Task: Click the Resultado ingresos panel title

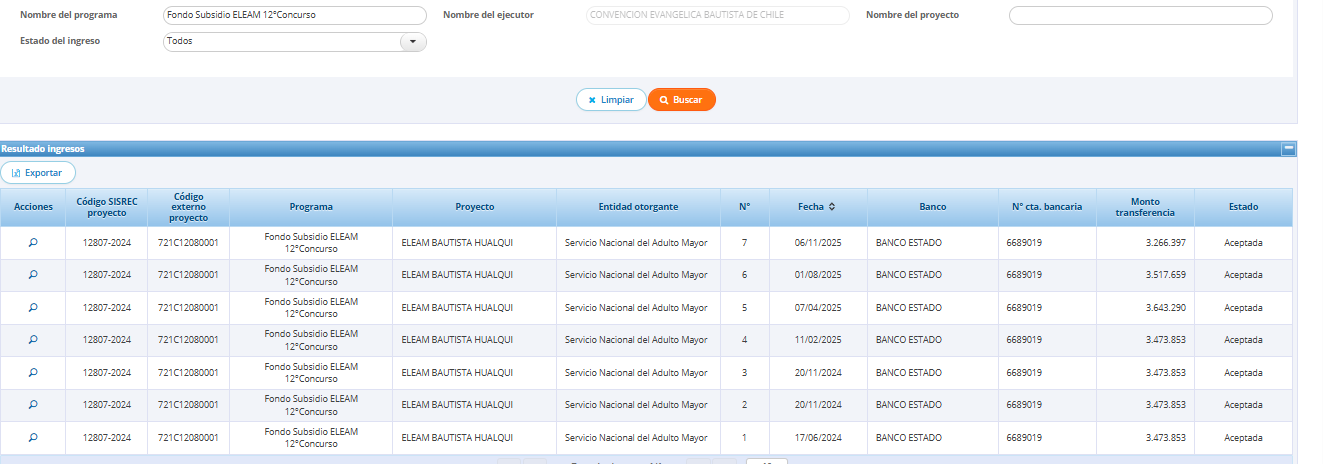Action: click(43, 149)
